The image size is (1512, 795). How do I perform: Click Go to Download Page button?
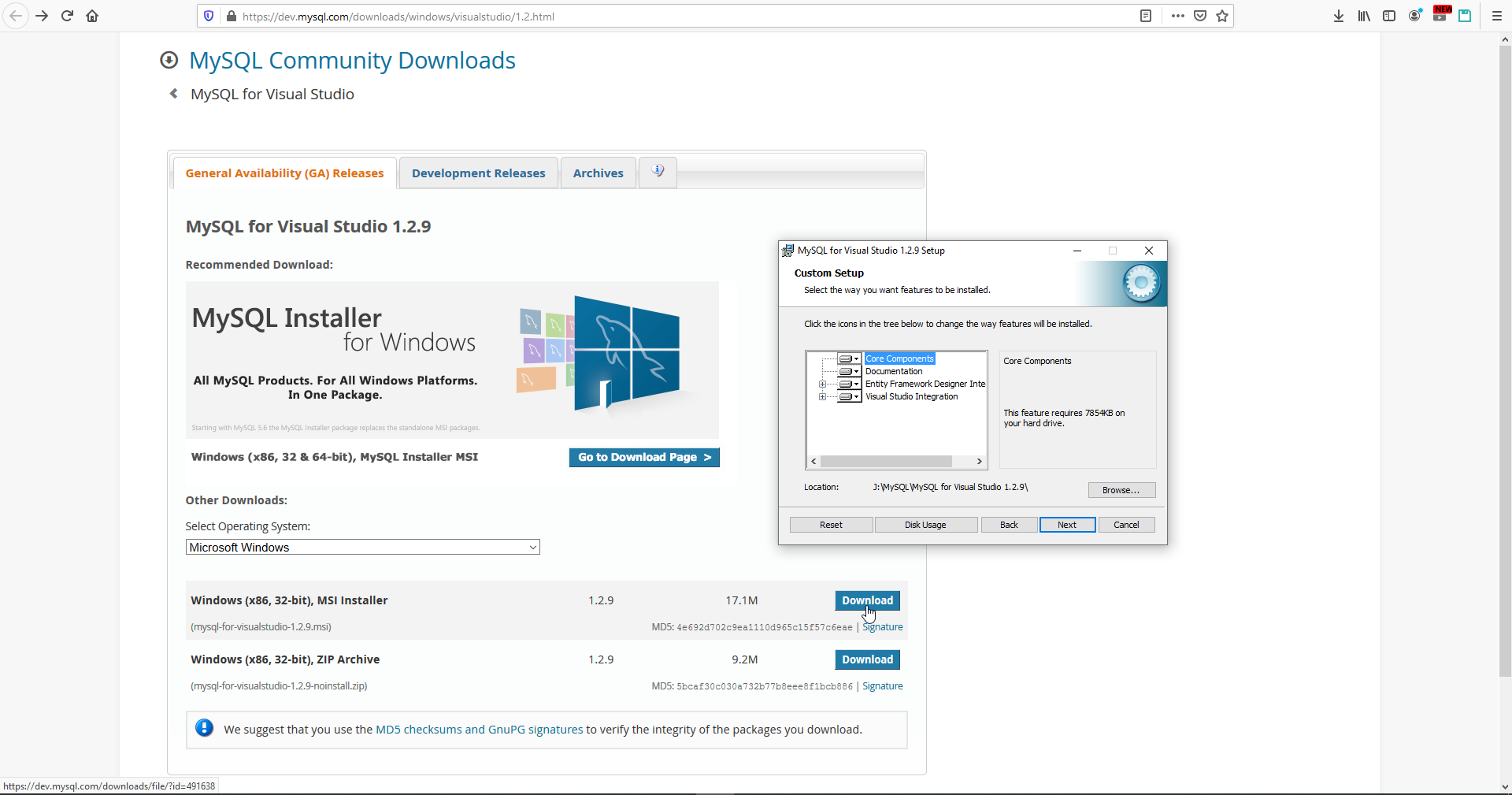[x=644, y=458]
